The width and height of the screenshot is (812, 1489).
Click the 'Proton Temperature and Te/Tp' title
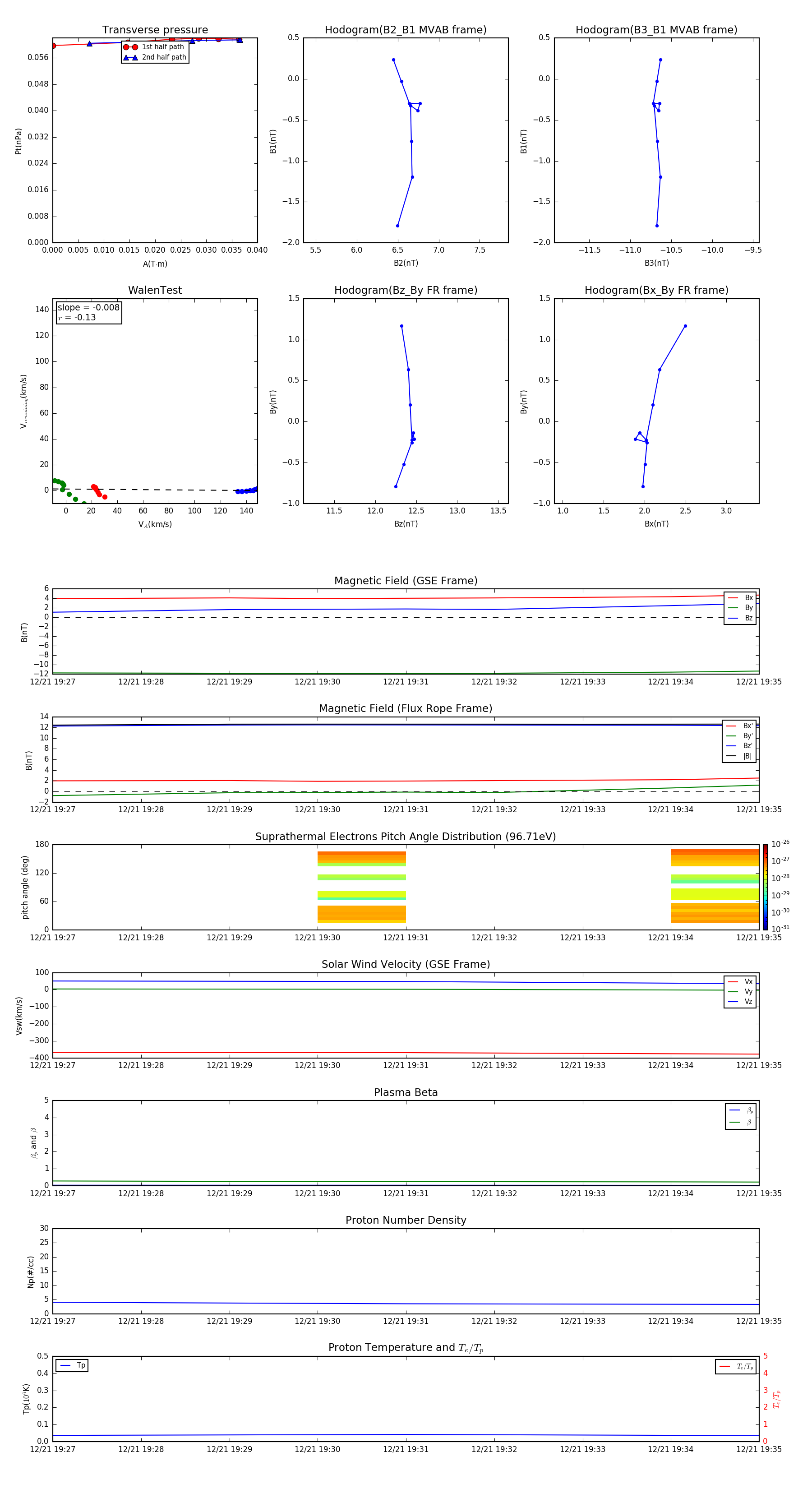406,1347
